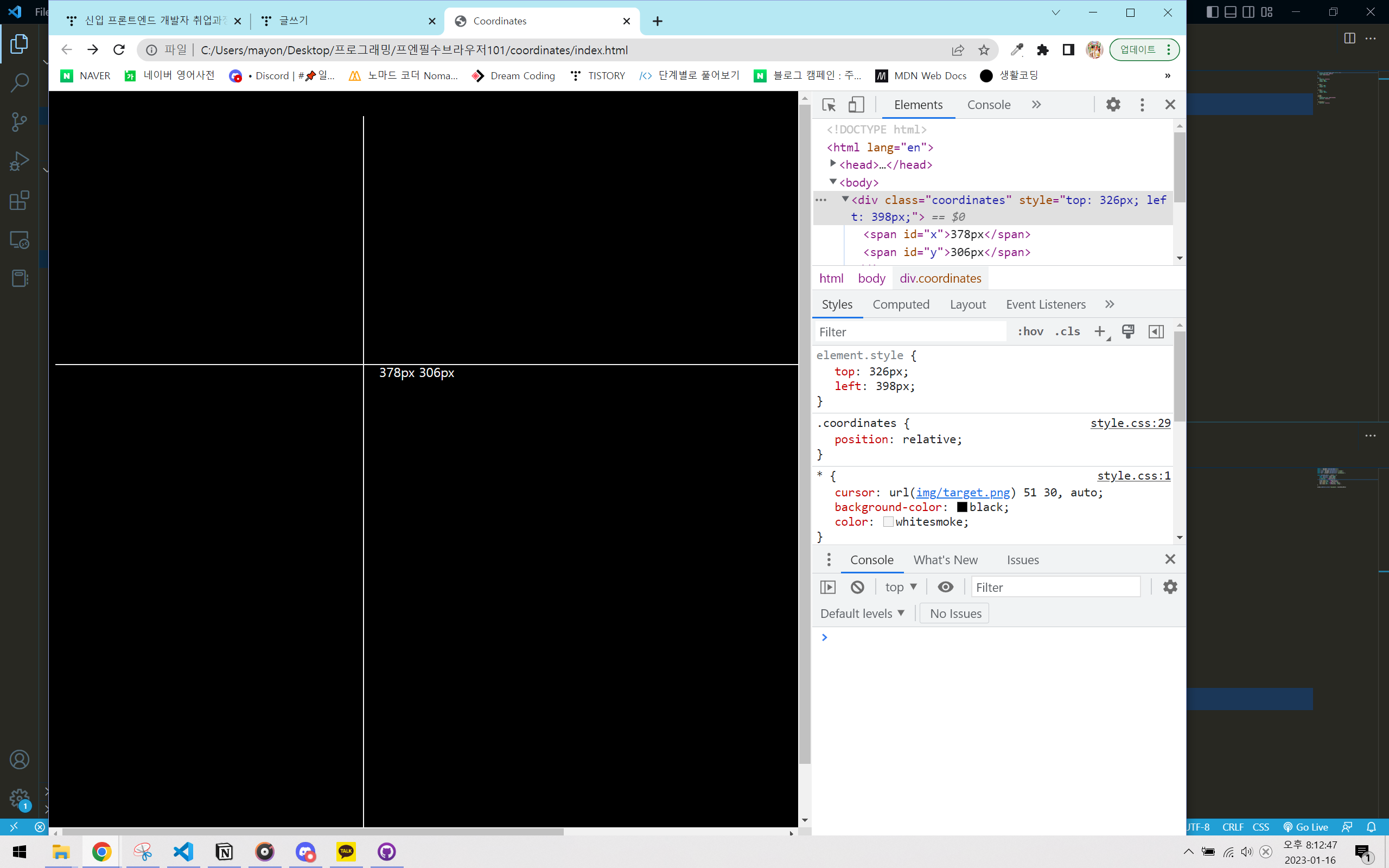Viewport: 1389px width, 868px height.
Task: Toggle computed styles sidebar pane icon
Action: [x=1155, y=331]
